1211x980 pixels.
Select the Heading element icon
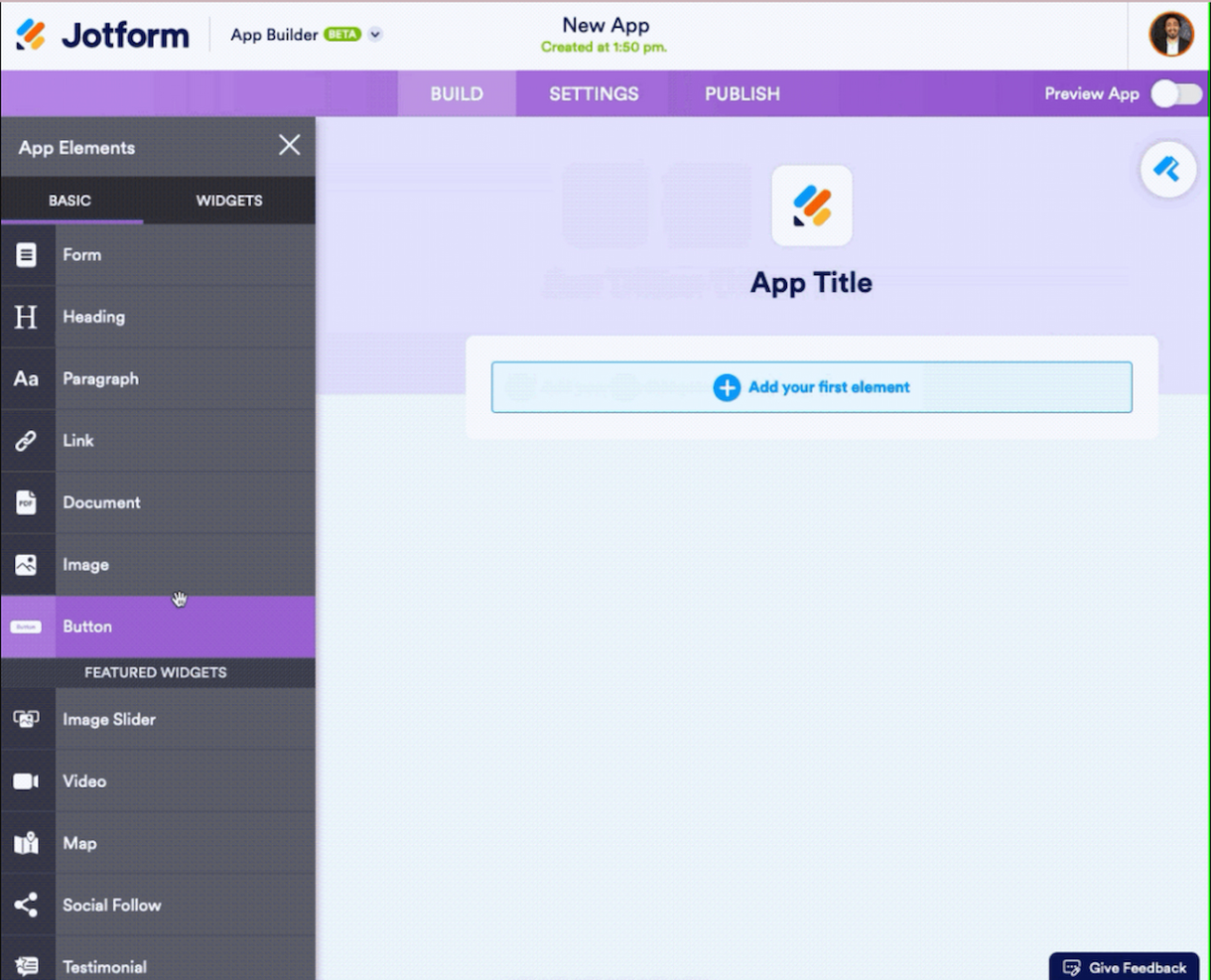point(27,316)
